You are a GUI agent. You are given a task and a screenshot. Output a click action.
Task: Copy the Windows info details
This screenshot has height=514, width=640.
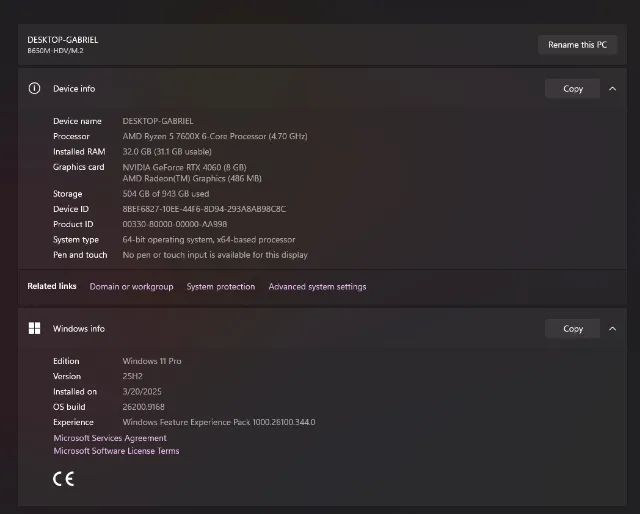pyautogui.click(x=572, y=329)
